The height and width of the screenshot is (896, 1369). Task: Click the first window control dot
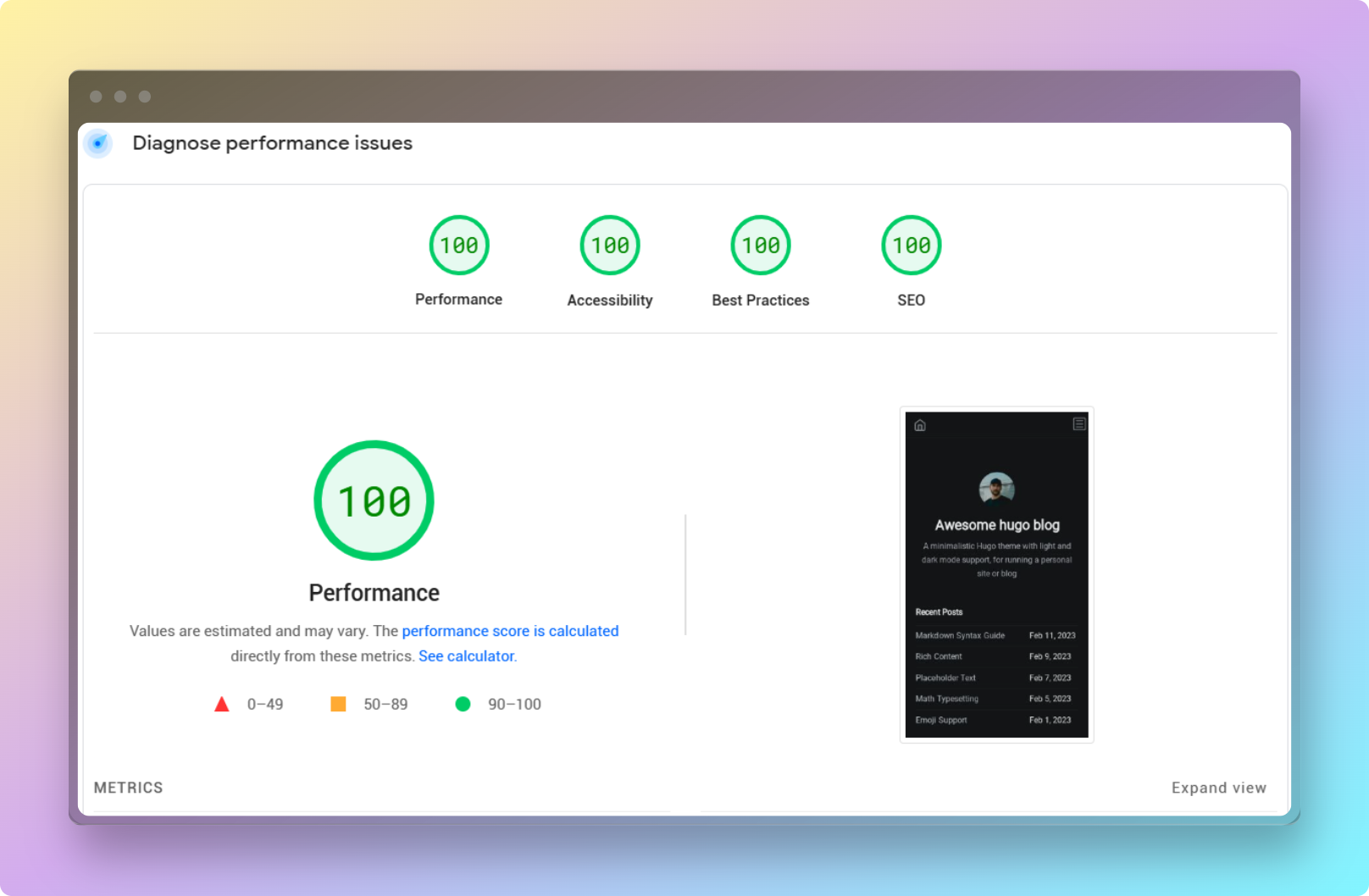96,97
